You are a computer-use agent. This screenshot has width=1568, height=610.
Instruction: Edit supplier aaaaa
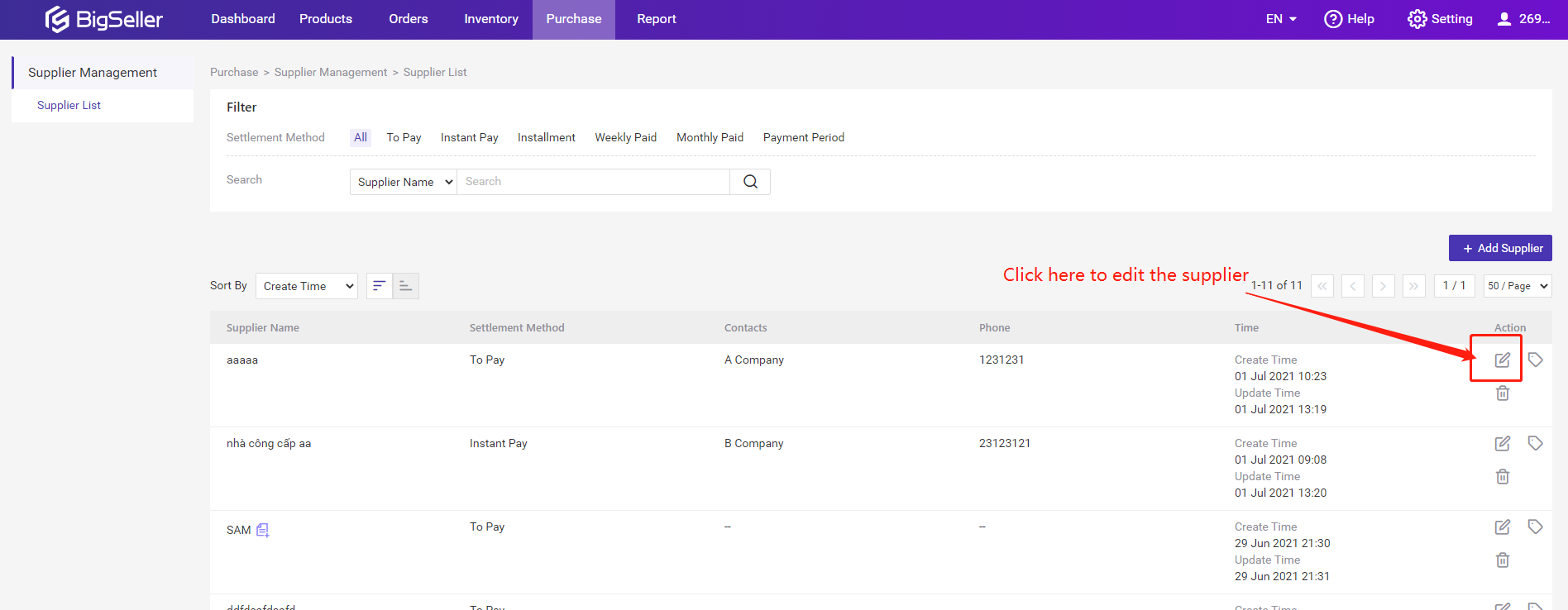click(1503, 360)
